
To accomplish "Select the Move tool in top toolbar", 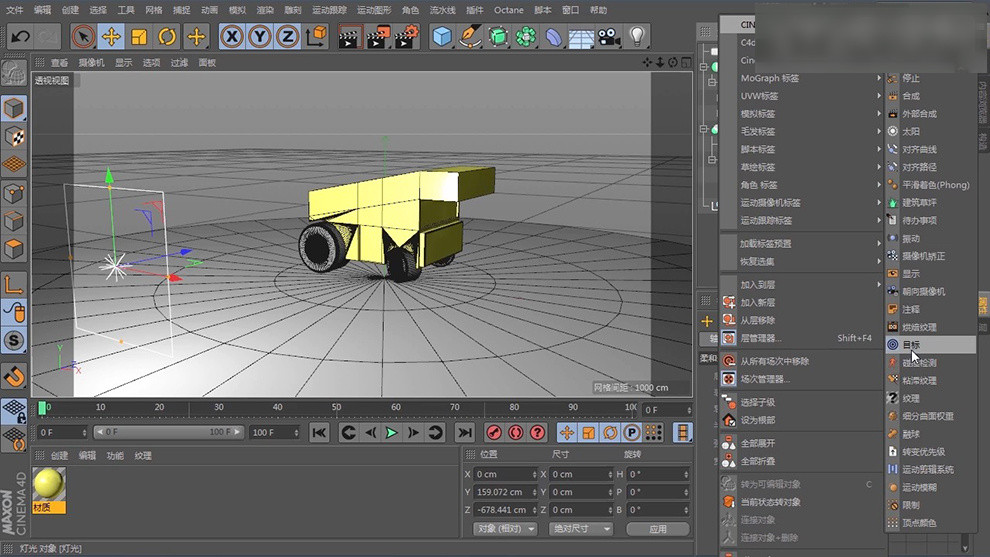I will tap(112, 37).
